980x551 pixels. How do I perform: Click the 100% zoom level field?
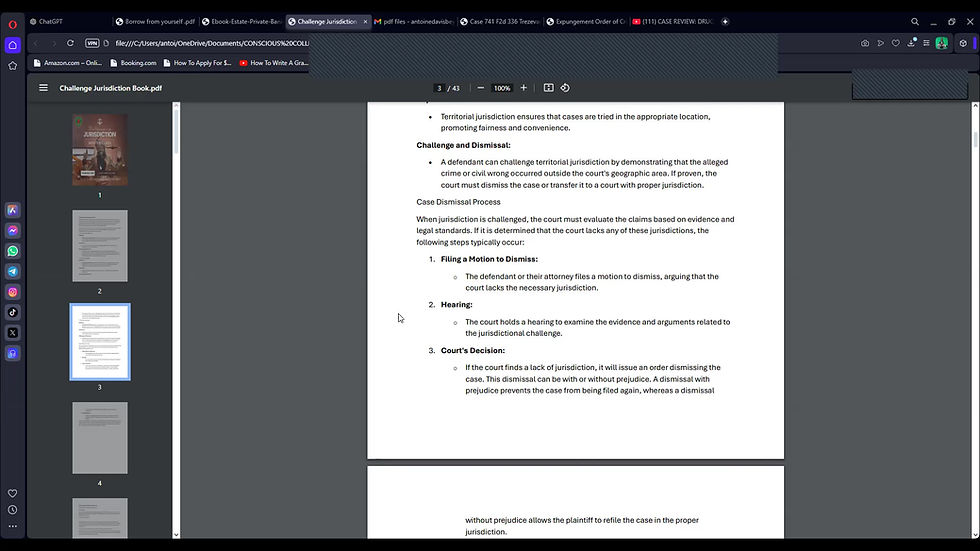point(502,88)
